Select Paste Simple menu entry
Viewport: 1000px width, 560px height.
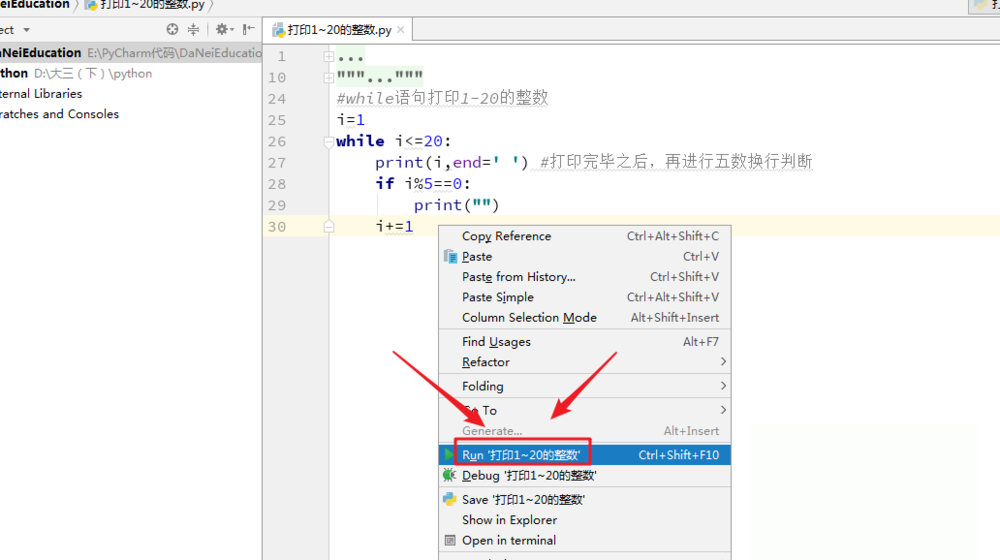click(x=585, y=297)
